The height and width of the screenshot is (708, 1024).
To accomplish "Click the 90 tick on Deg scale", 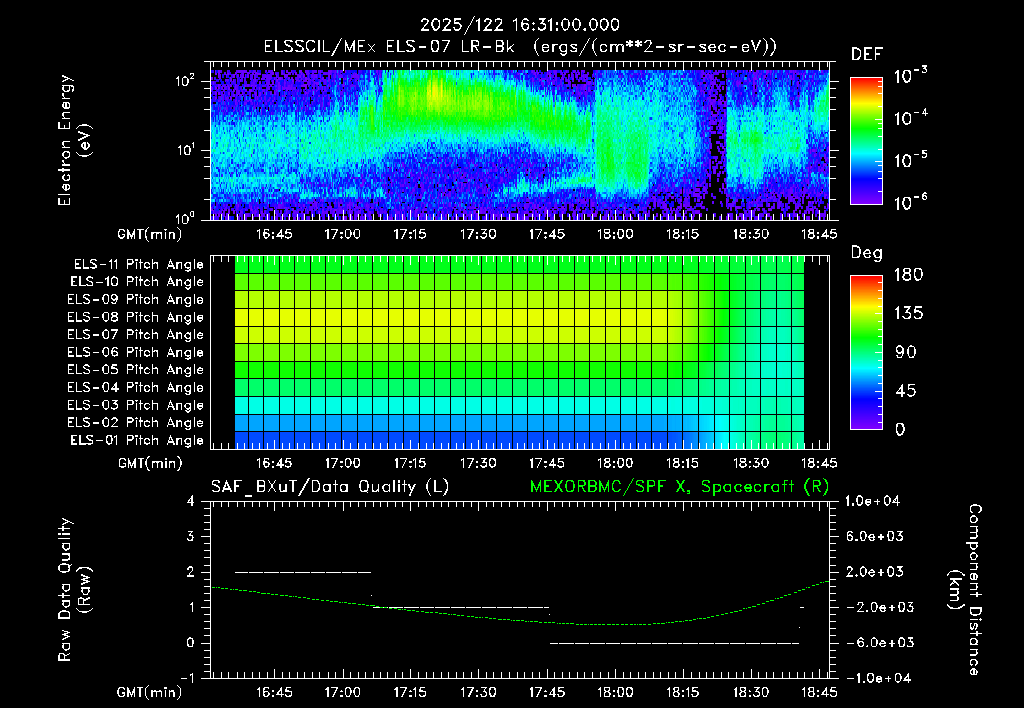I will pyautogui.click(x=906, y=352).
